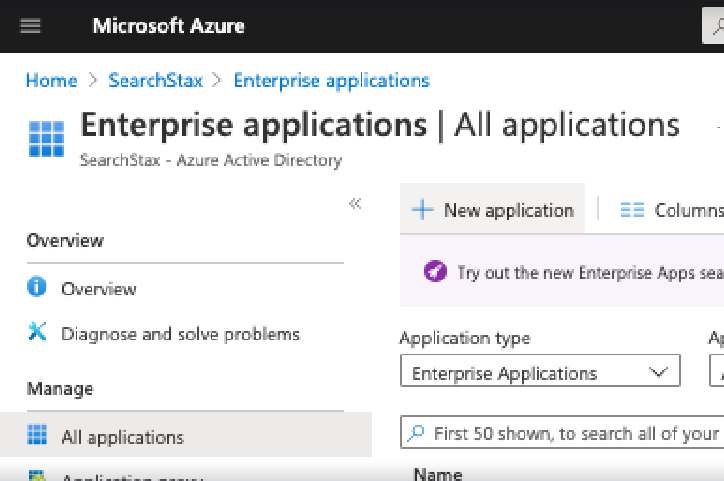Click the top search box magnifier
Screen dimensions: 724x481
tap(718, 26)
